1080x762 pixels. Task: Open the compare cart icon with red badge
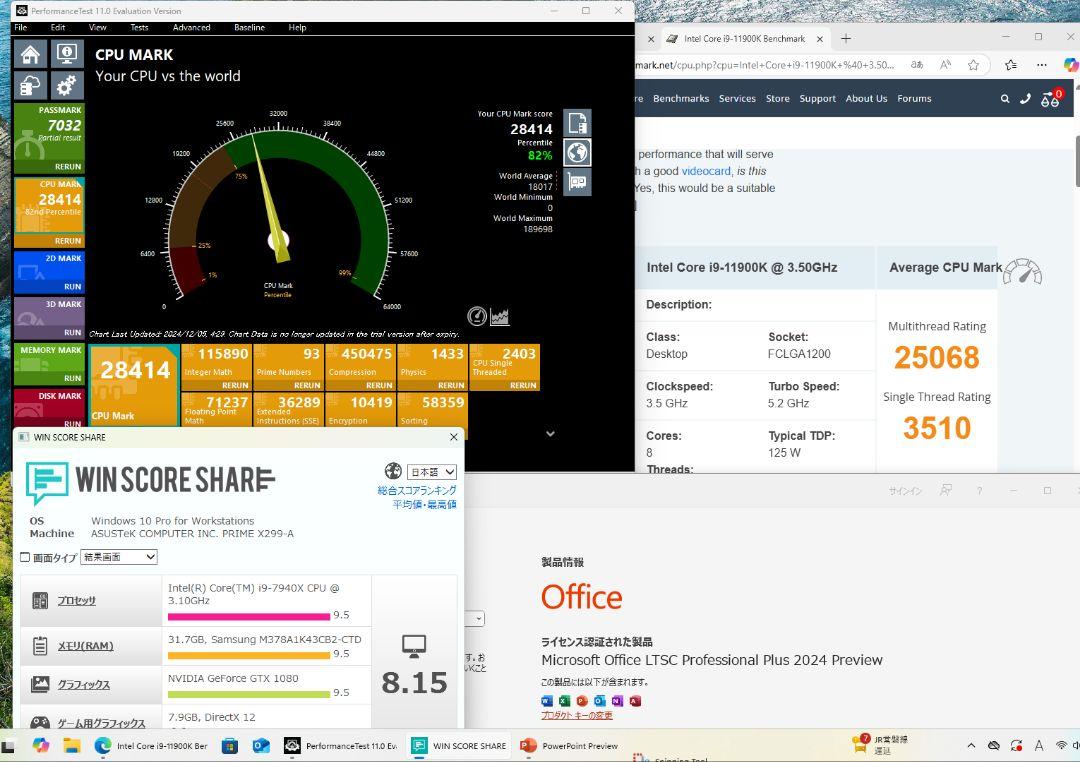[x=1051, y=99]
